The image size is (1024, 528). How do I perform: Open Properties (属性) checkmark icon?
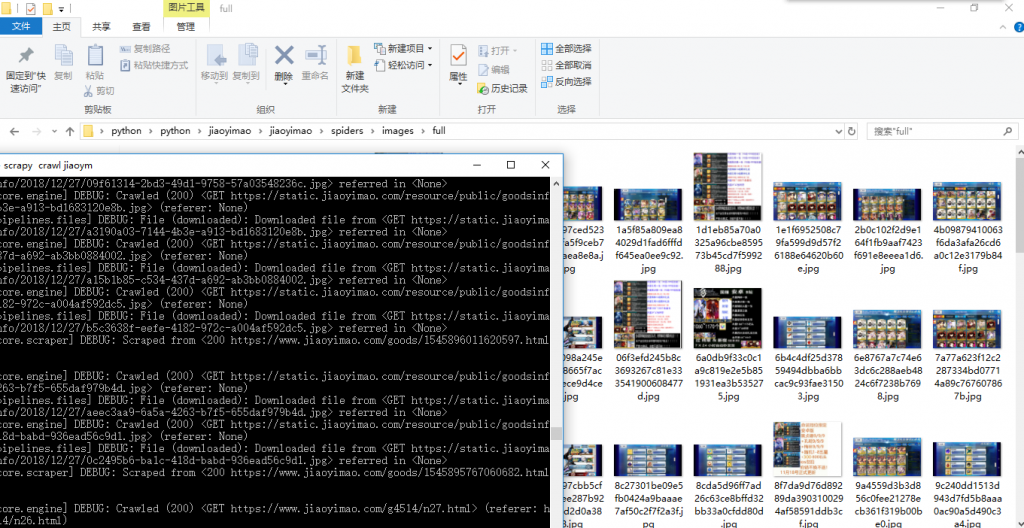click(x=458, y=56)
